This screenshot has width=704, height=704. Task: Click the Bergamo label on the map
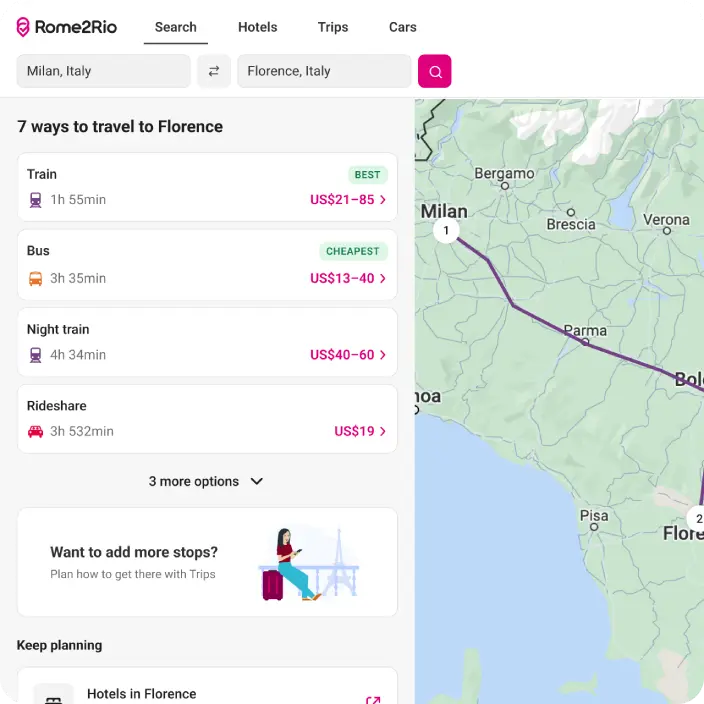[504, 173]
